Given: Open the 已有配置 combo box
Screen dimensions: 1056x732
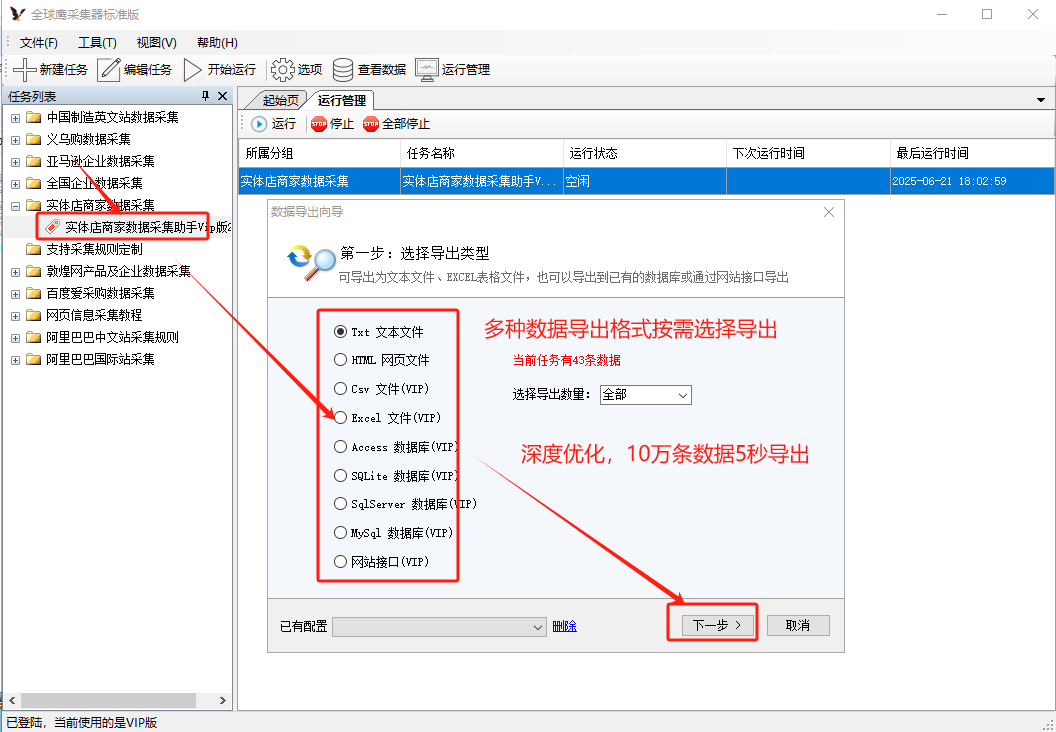Looking at the screenshot, I should point(439,626).
